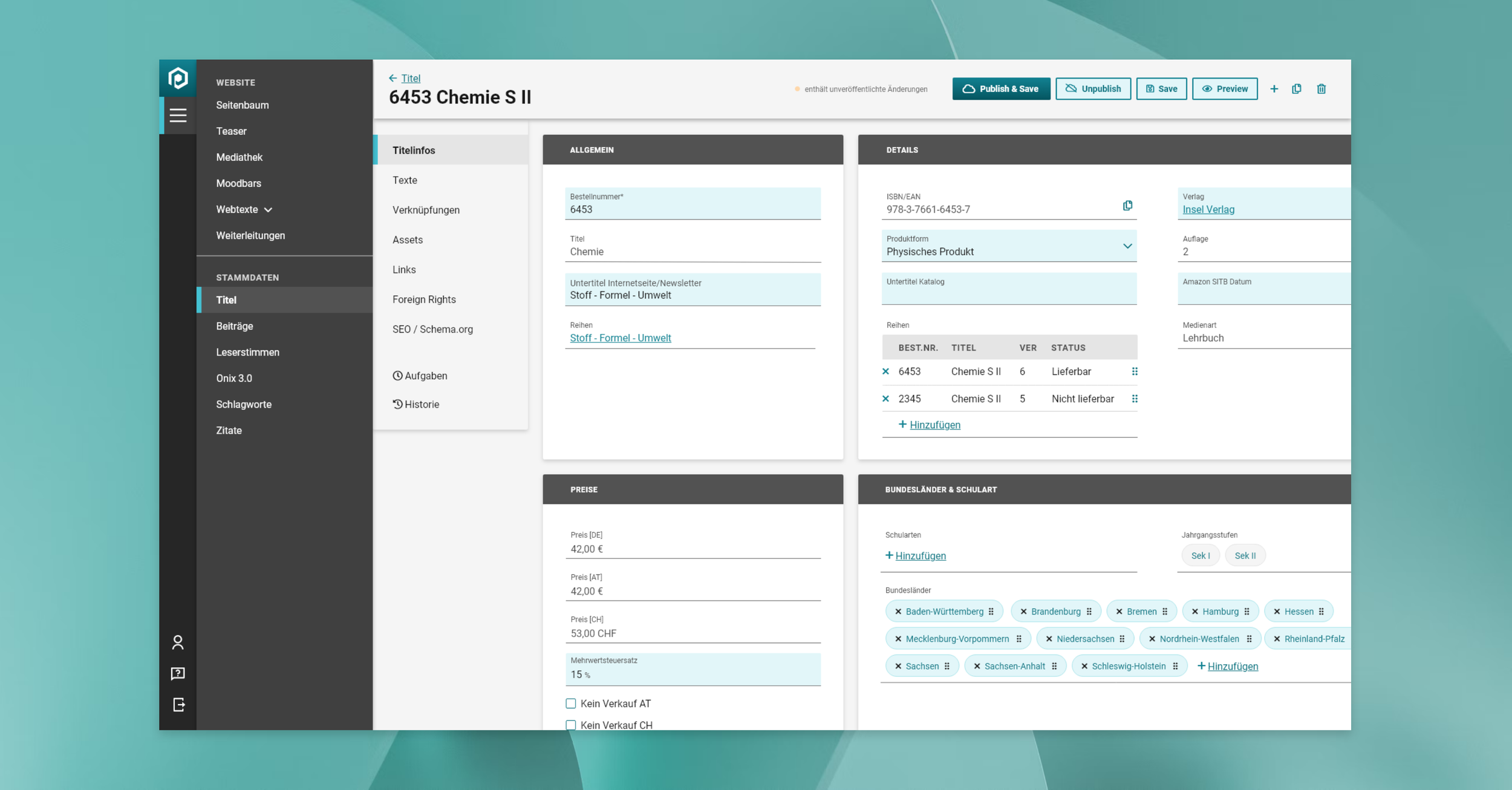Click the plus add icon in the header
The width and height of the screenshot is (1512, 790).
point(1274,89)
